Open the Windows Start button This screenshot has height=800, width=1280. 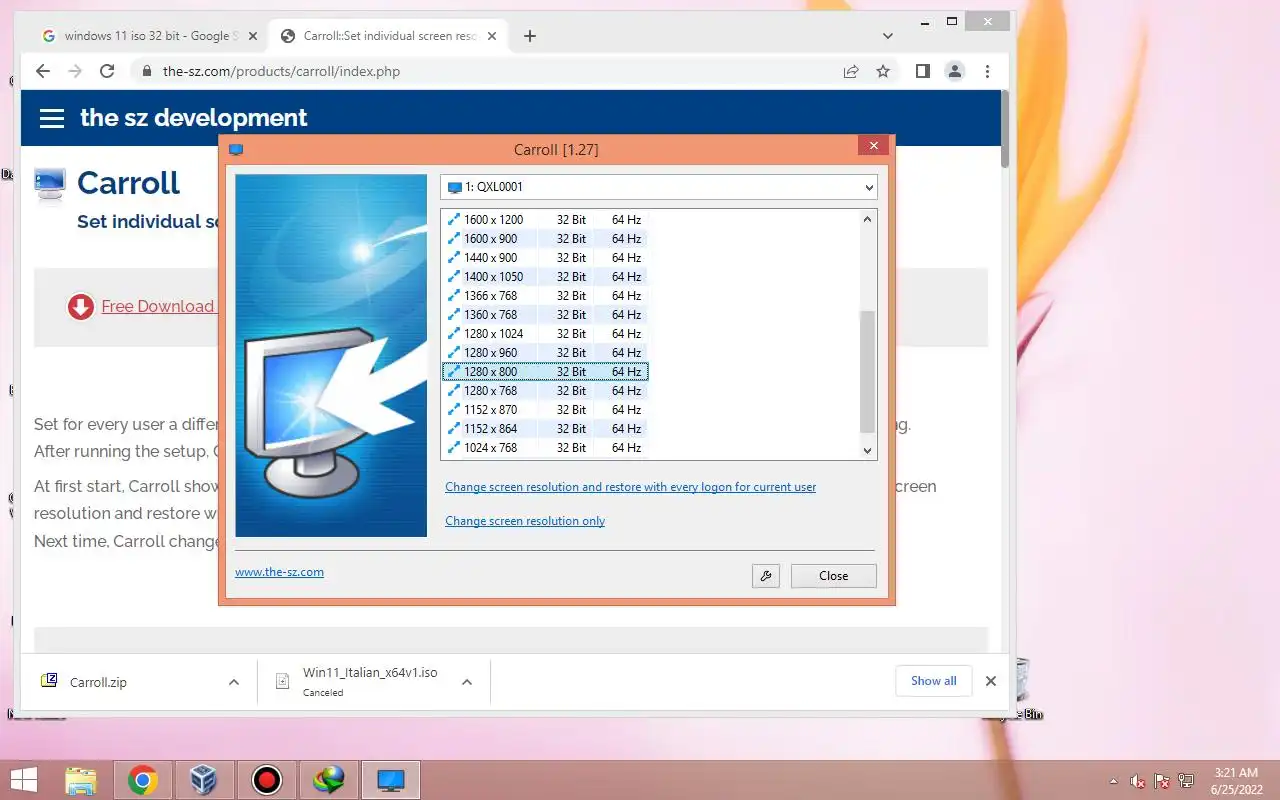[x=25, y=780]
